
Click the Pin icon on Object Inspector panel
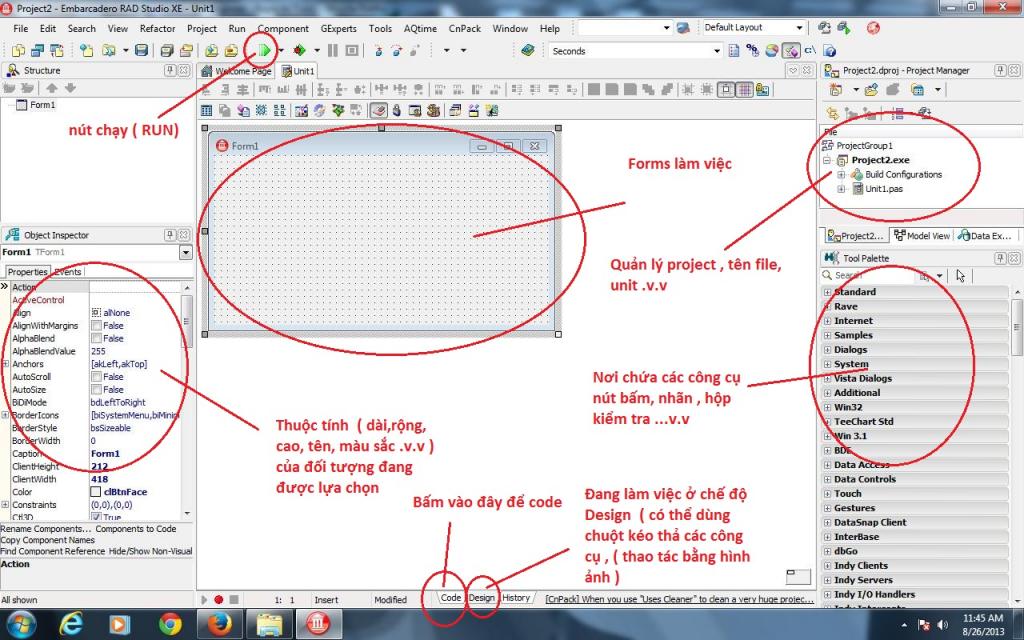pos(170,234)
